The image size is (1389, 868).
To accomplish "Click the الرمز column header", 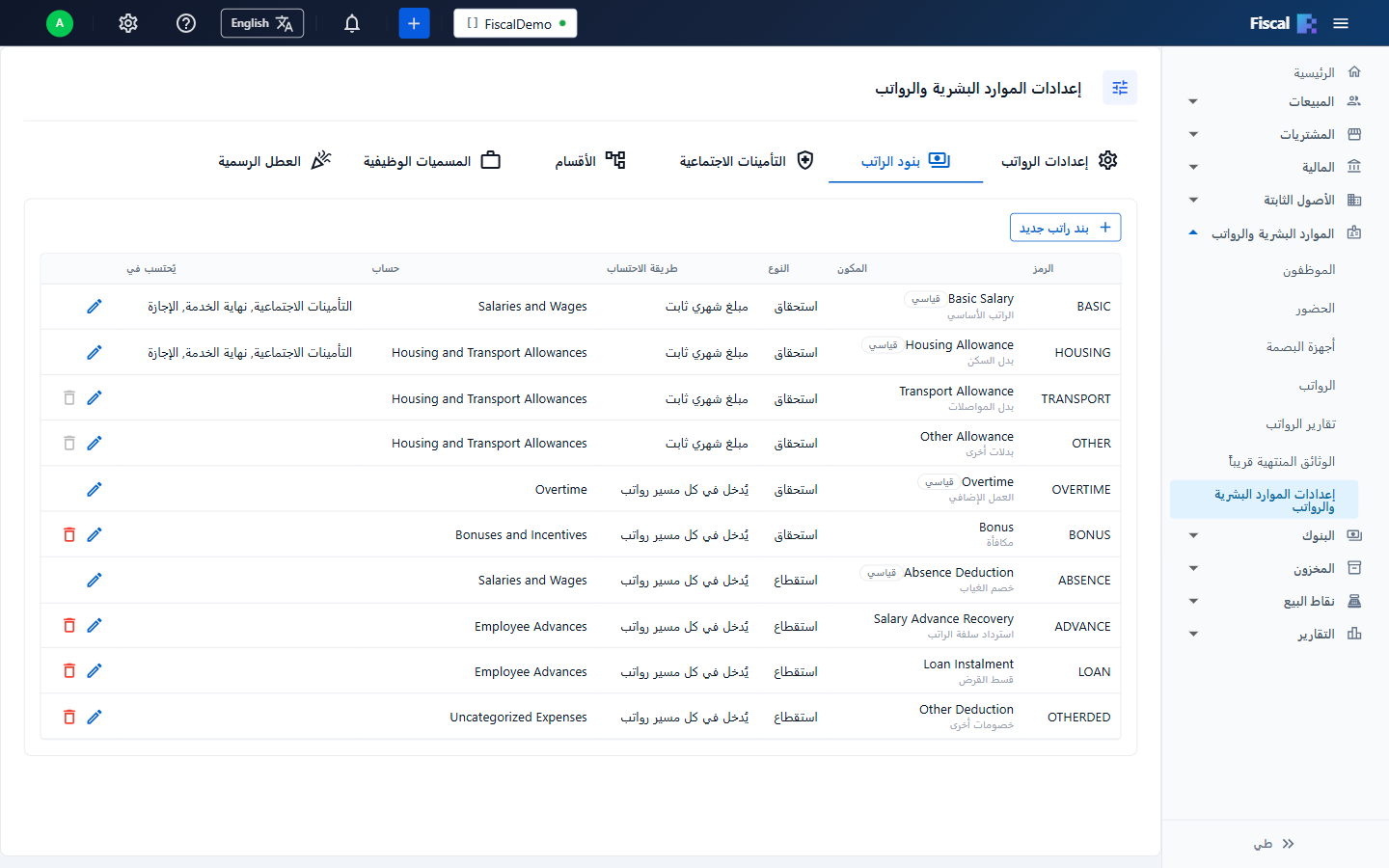I will pyautogui.click(x=1043, y=269).
